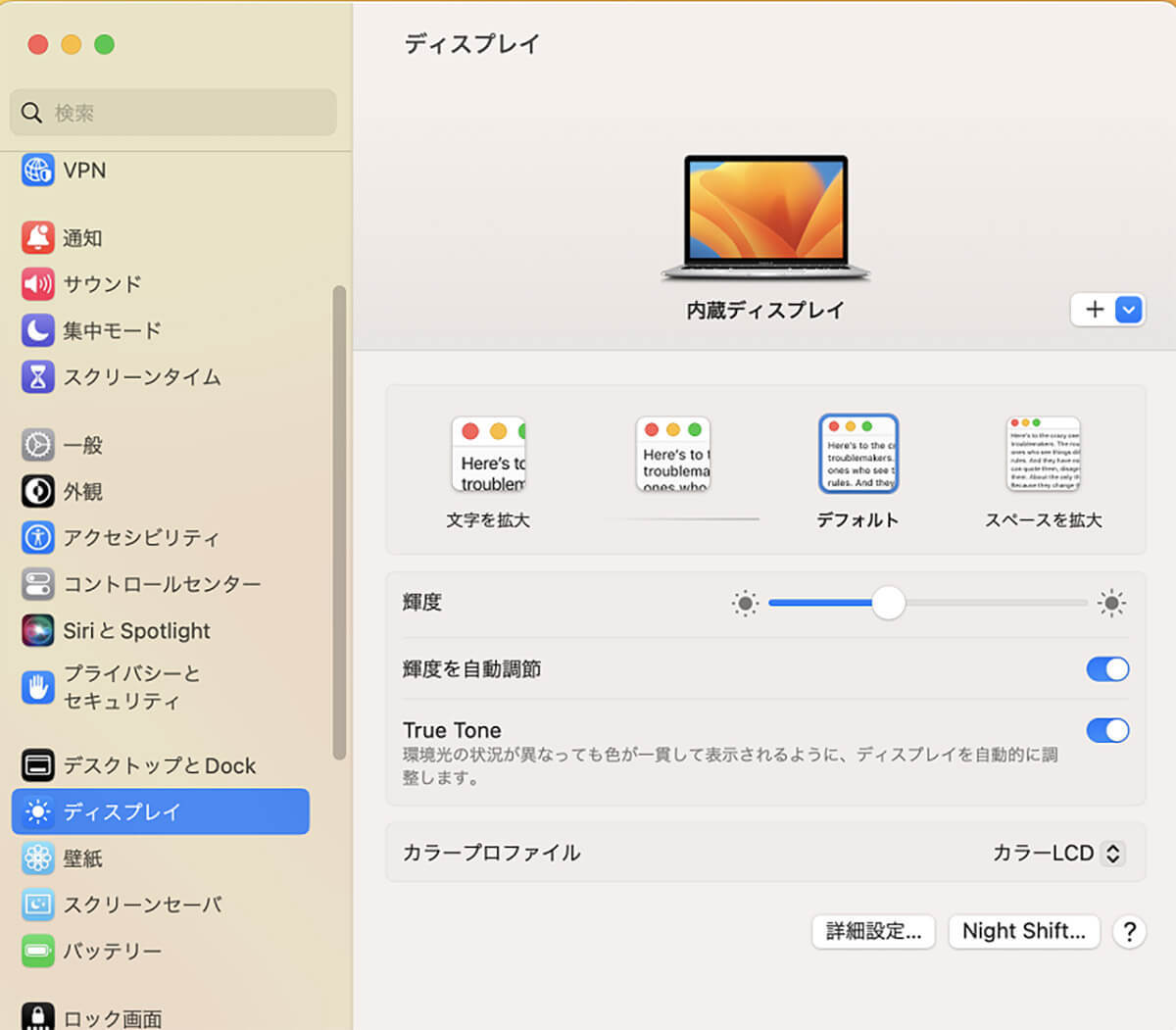Click the ロック画面 lock icon
1176x1030 pixels.
point(37,1016)
